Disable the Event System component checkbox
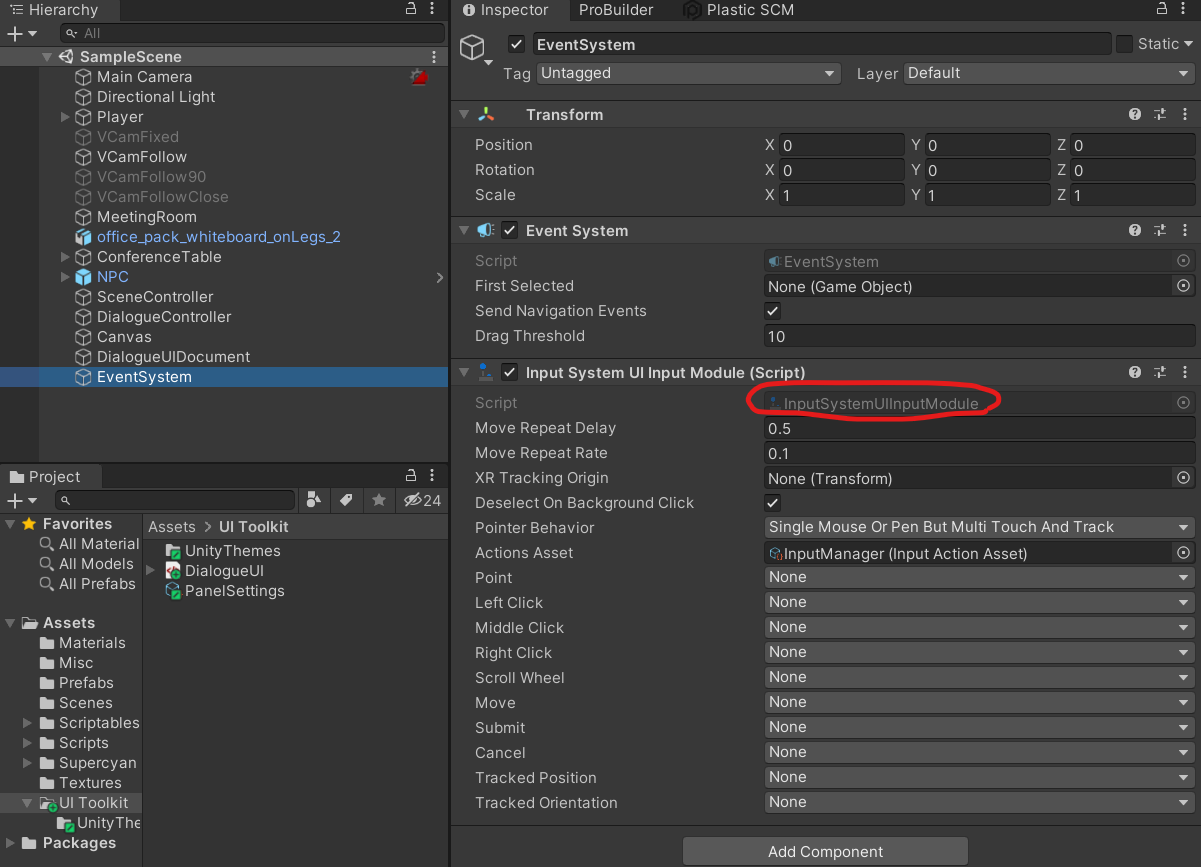The image size is (1201, 867). (510, 231)
